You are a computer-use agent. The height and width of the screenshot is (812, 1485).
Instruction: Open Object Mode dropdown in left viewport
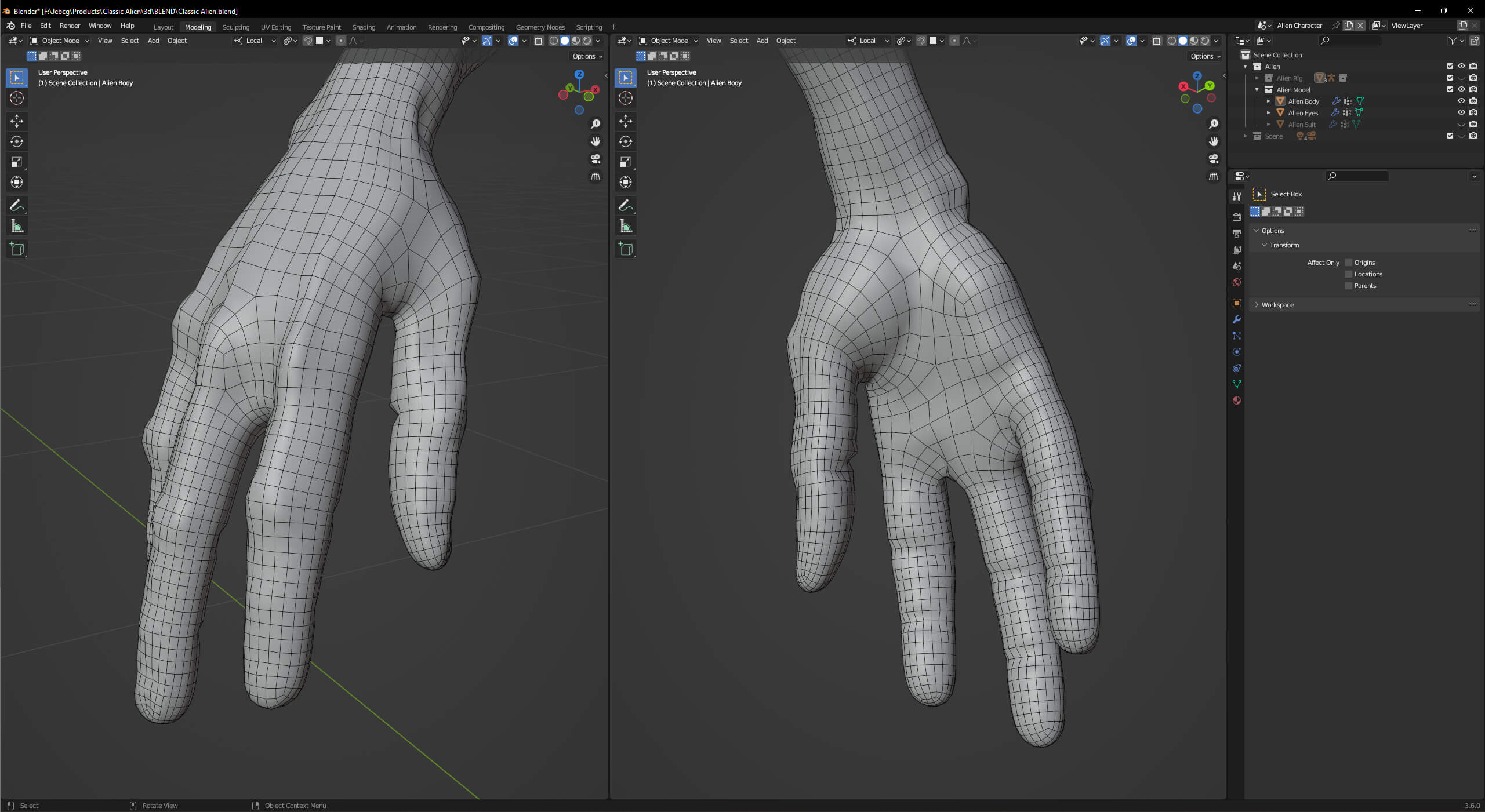[60, 41]
